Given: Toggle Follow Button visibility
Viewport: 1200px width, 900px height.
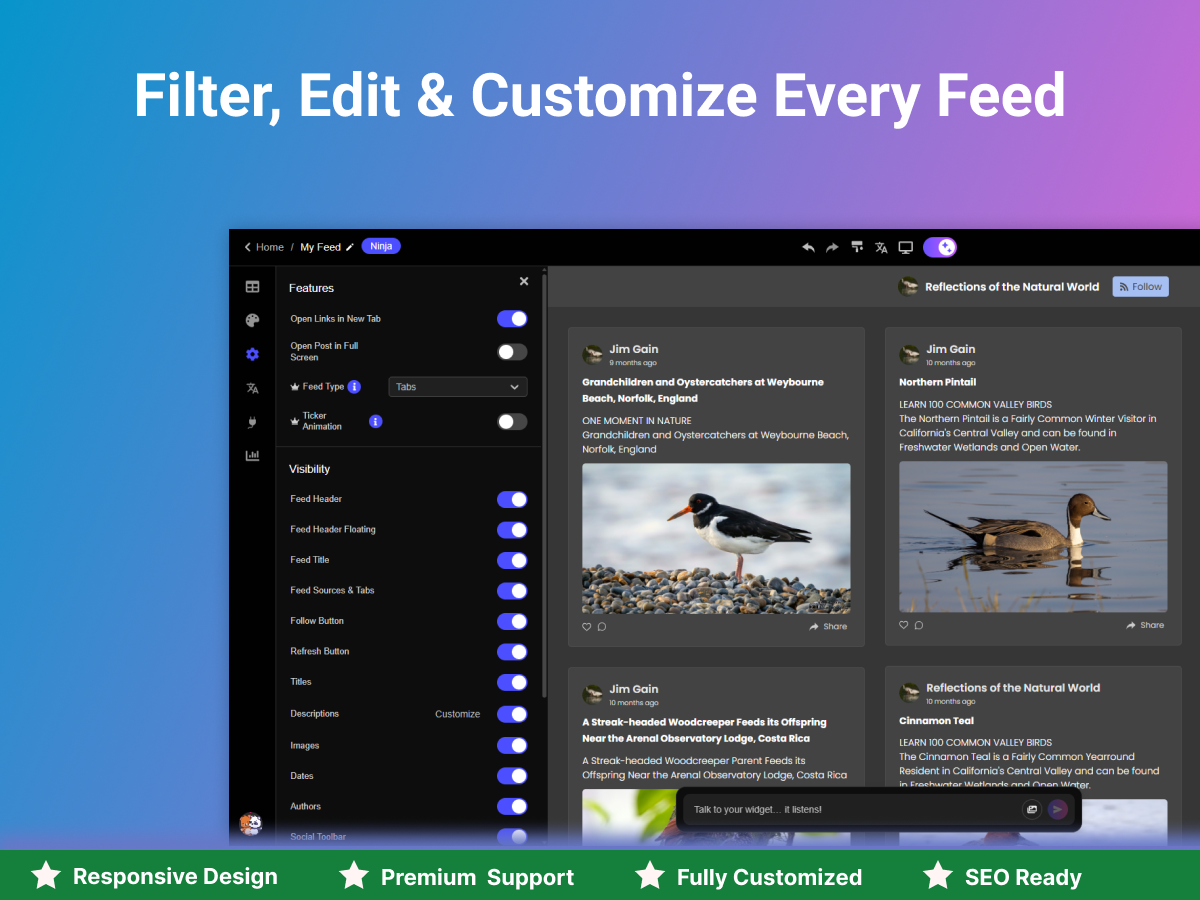Looking at the screenshot, I should coord(512,621).
